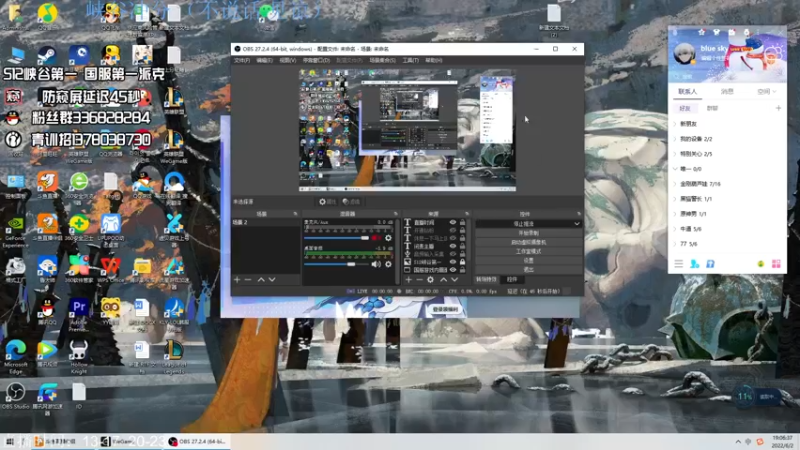This screenshot has height=450, width=800.
Task: Click the Exit button in OBS Controls
Action: click(x=528, y=269)
